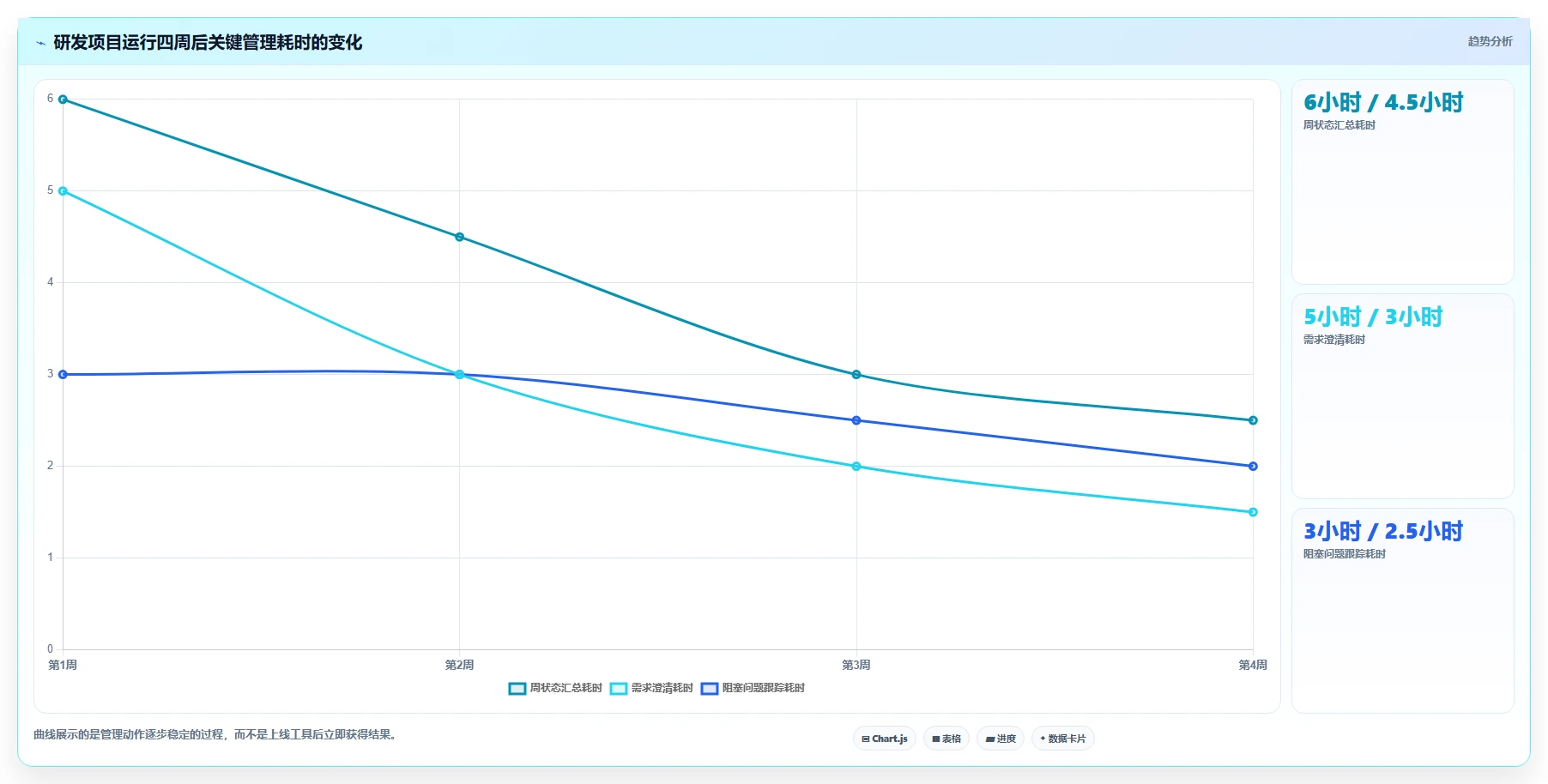Select 需求澄清耗时 point at 第4周 (value 1.5)
1548x784 pixels.
(x=1253, y=512)
